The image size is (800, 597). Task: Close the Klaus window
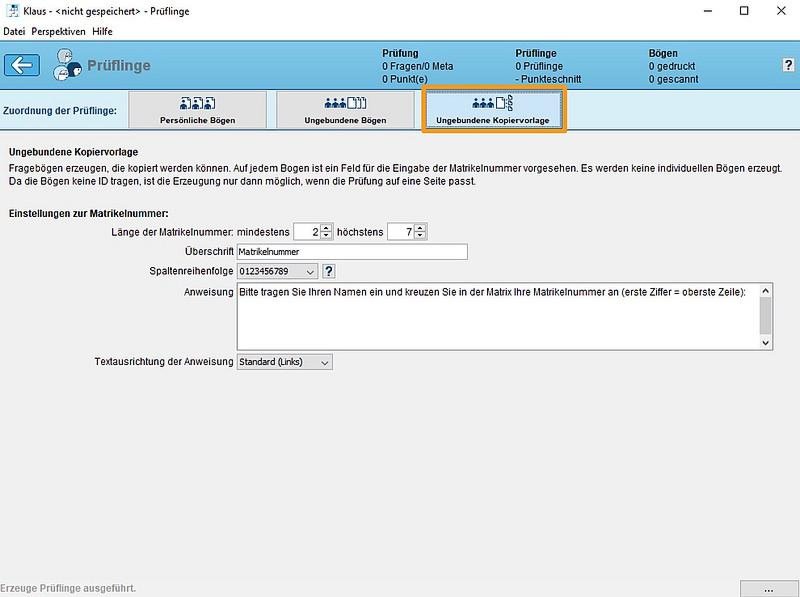coord(781,11)
